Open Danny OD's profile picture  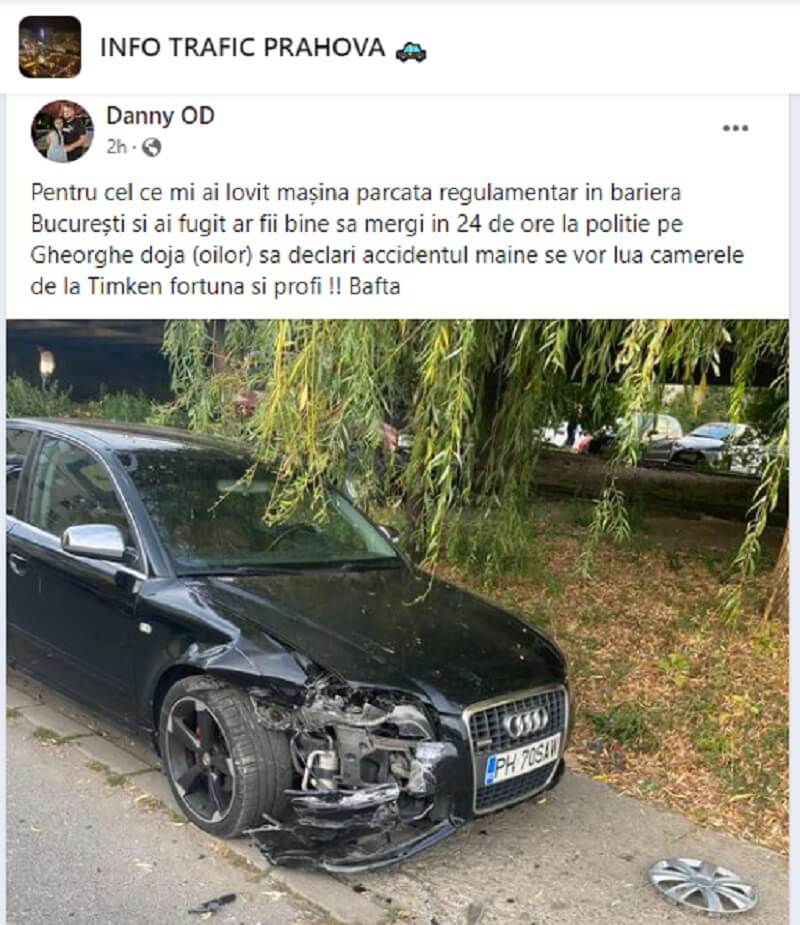click(x=62, y=131)
